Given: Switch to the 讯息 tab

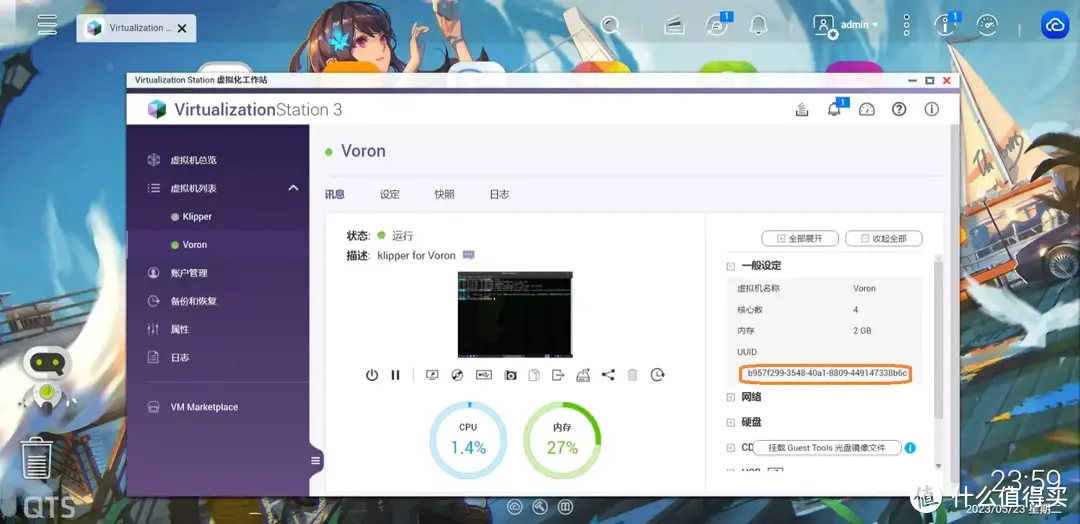Looking at the screenshot, I should tap(335, 194).
